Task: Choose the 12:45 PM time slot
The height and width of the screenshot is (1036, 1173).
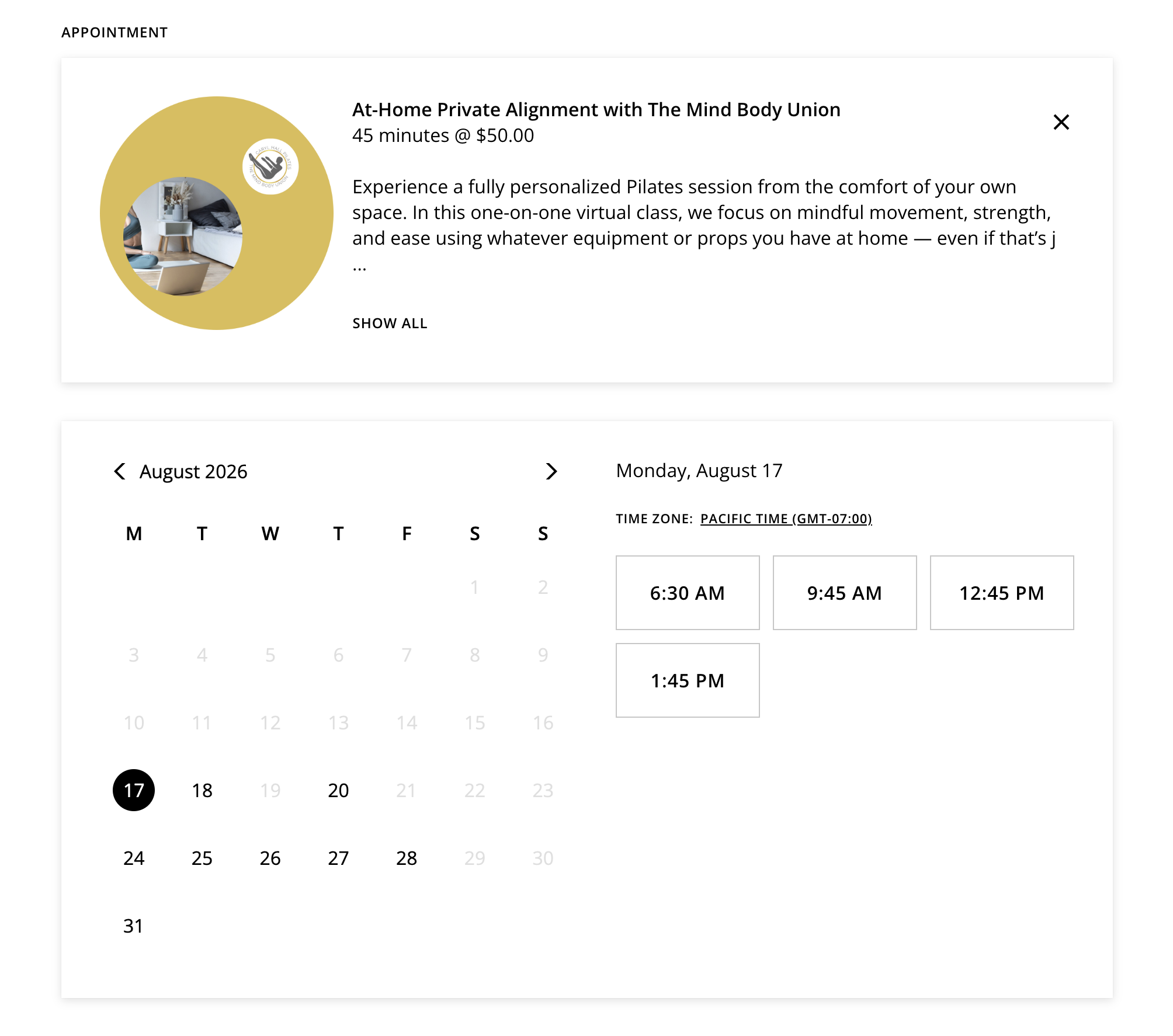Action: click(x=1002, y=593)
